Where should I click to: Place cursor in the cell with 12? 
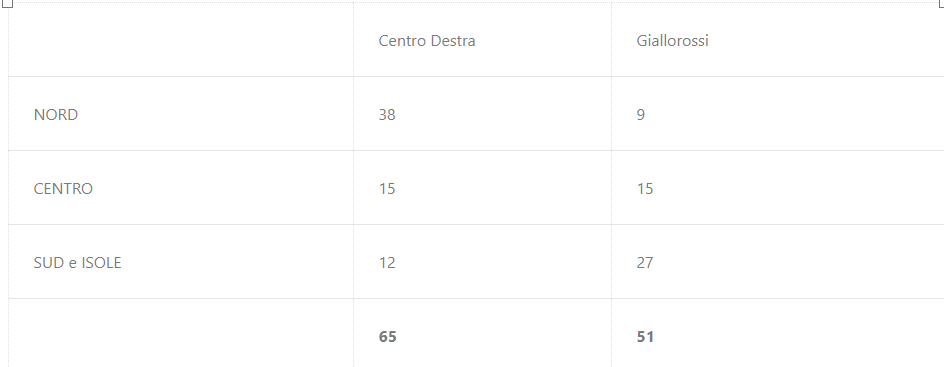(482, 262)
